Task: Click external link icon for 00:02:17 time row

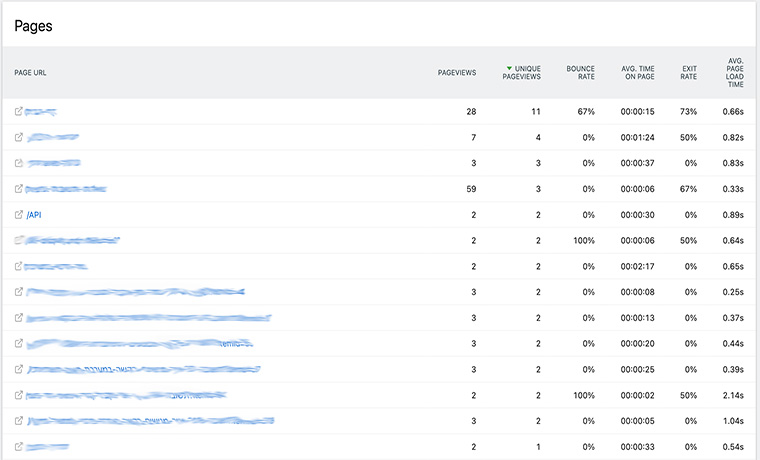Action: (x=19, y=267)
